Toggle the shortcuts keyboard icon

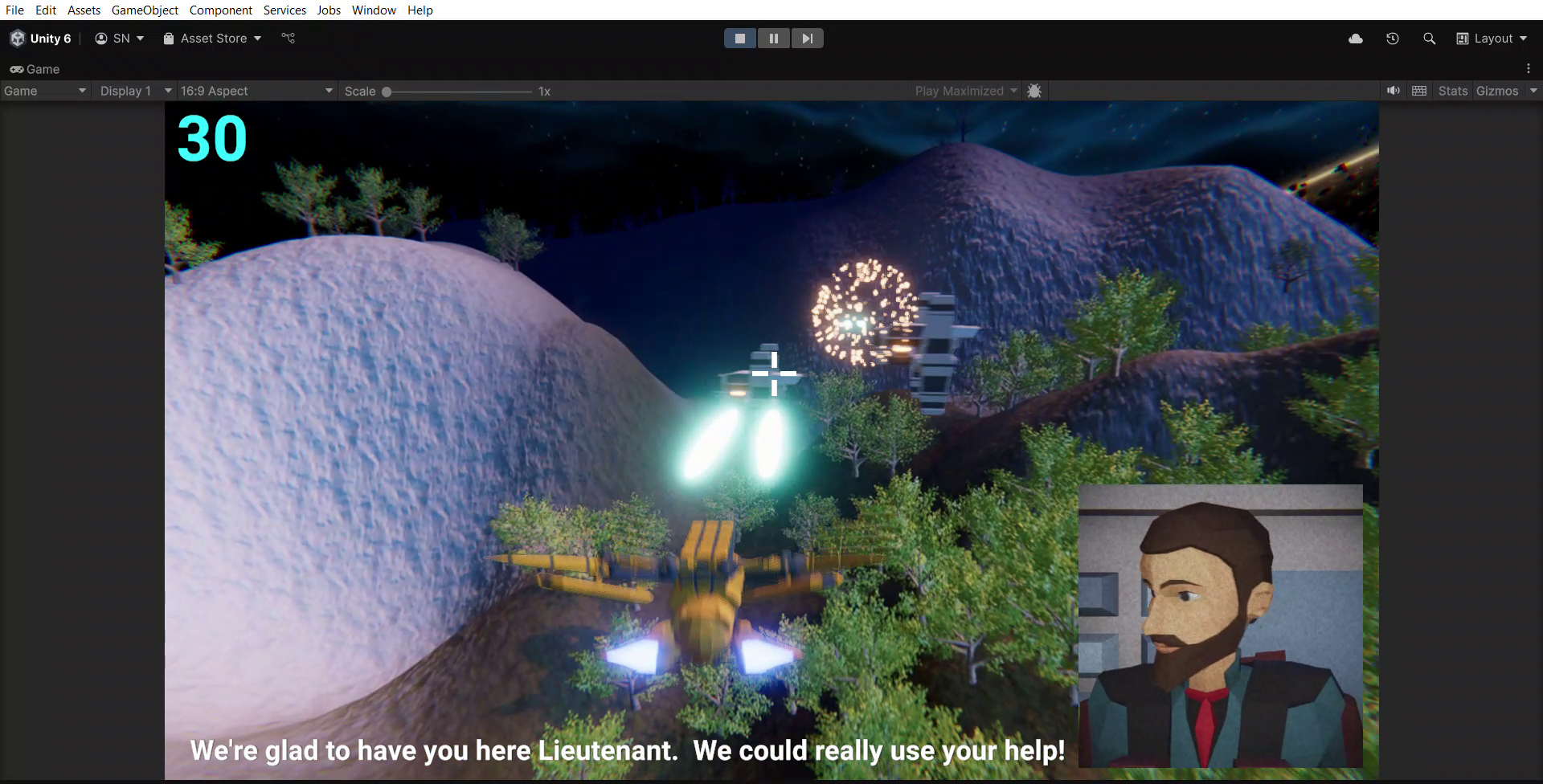coord(1419,91)
